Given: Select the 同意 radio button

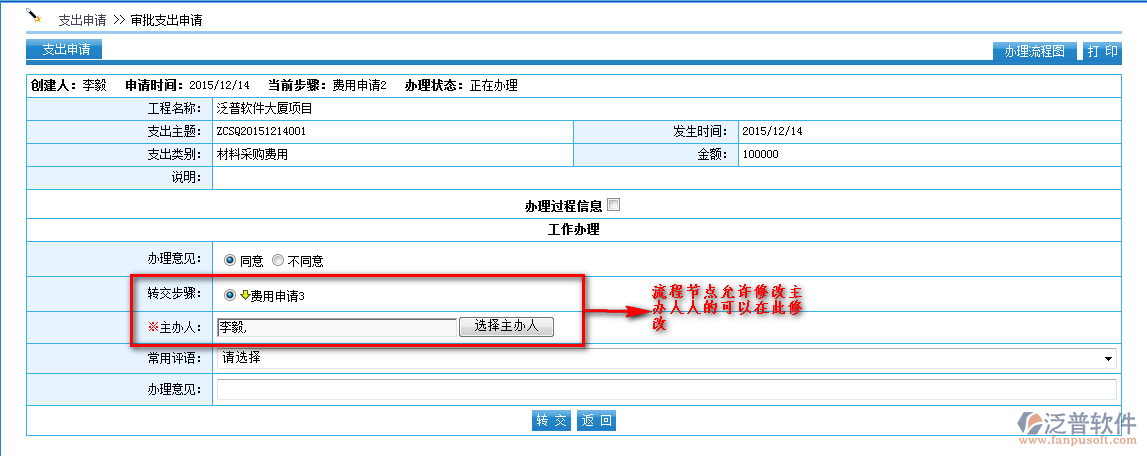Looking at the screenshot, I should [x=230, y=260].
